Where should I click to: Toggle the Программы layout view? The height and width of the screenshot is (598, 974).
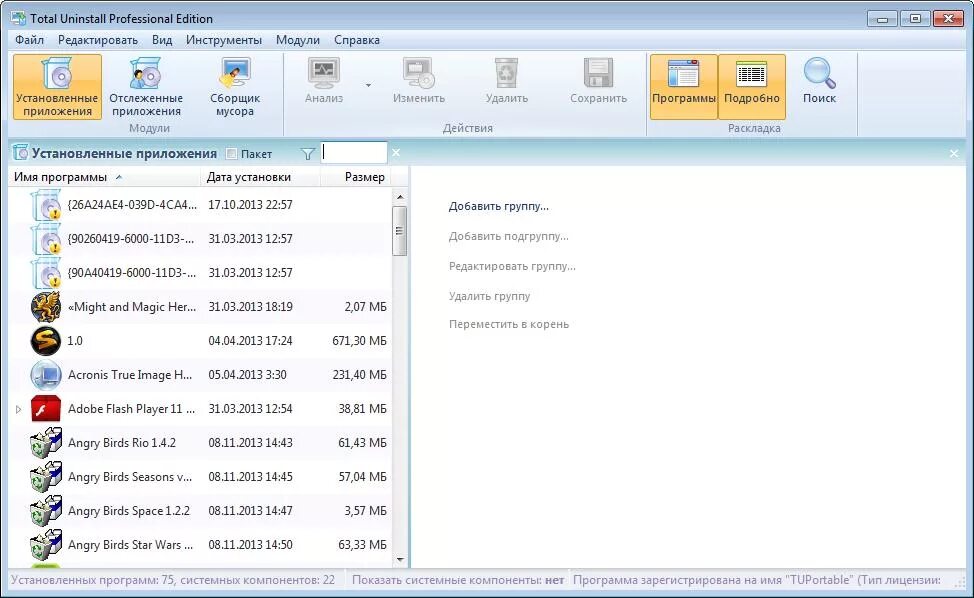click(683, 87)
